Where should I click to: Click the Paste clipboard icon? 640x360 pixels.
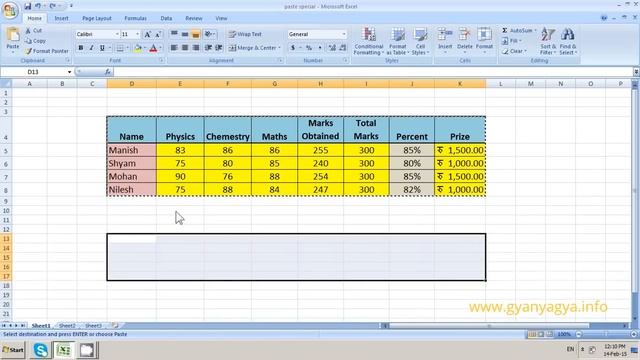pos(13,35)
